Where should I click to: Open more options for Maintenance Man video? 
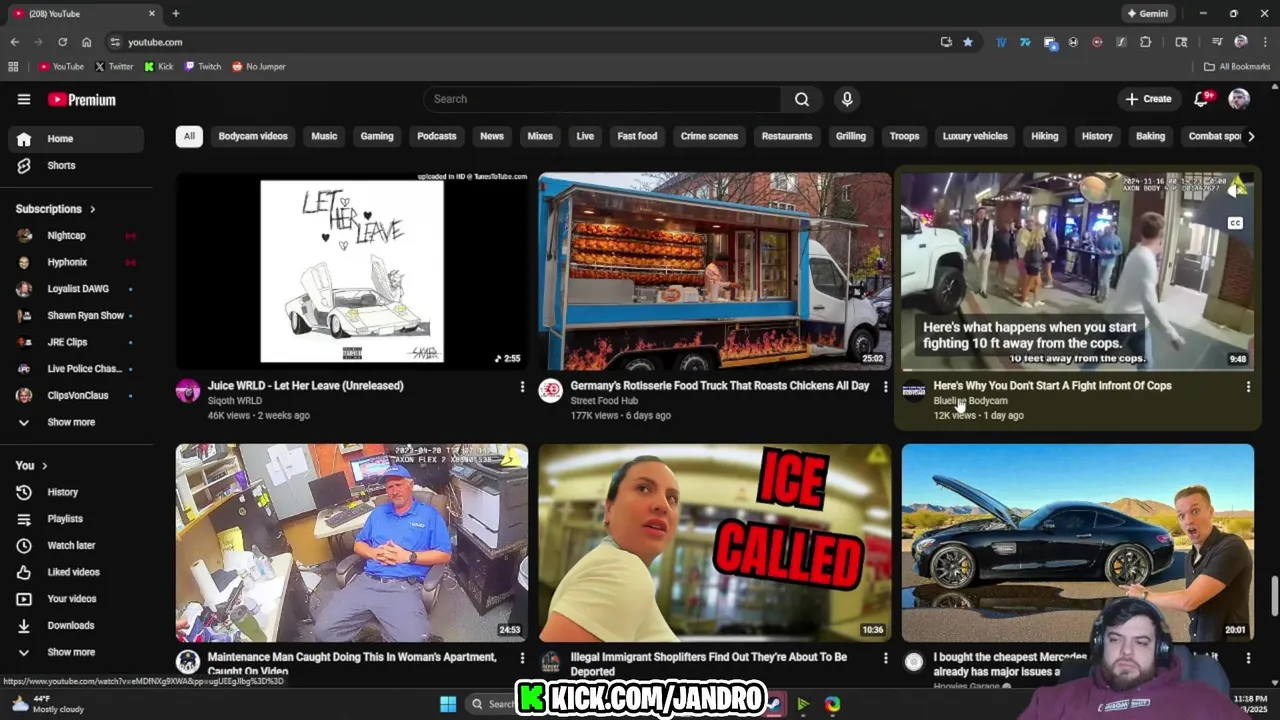[x=522, y=658]
